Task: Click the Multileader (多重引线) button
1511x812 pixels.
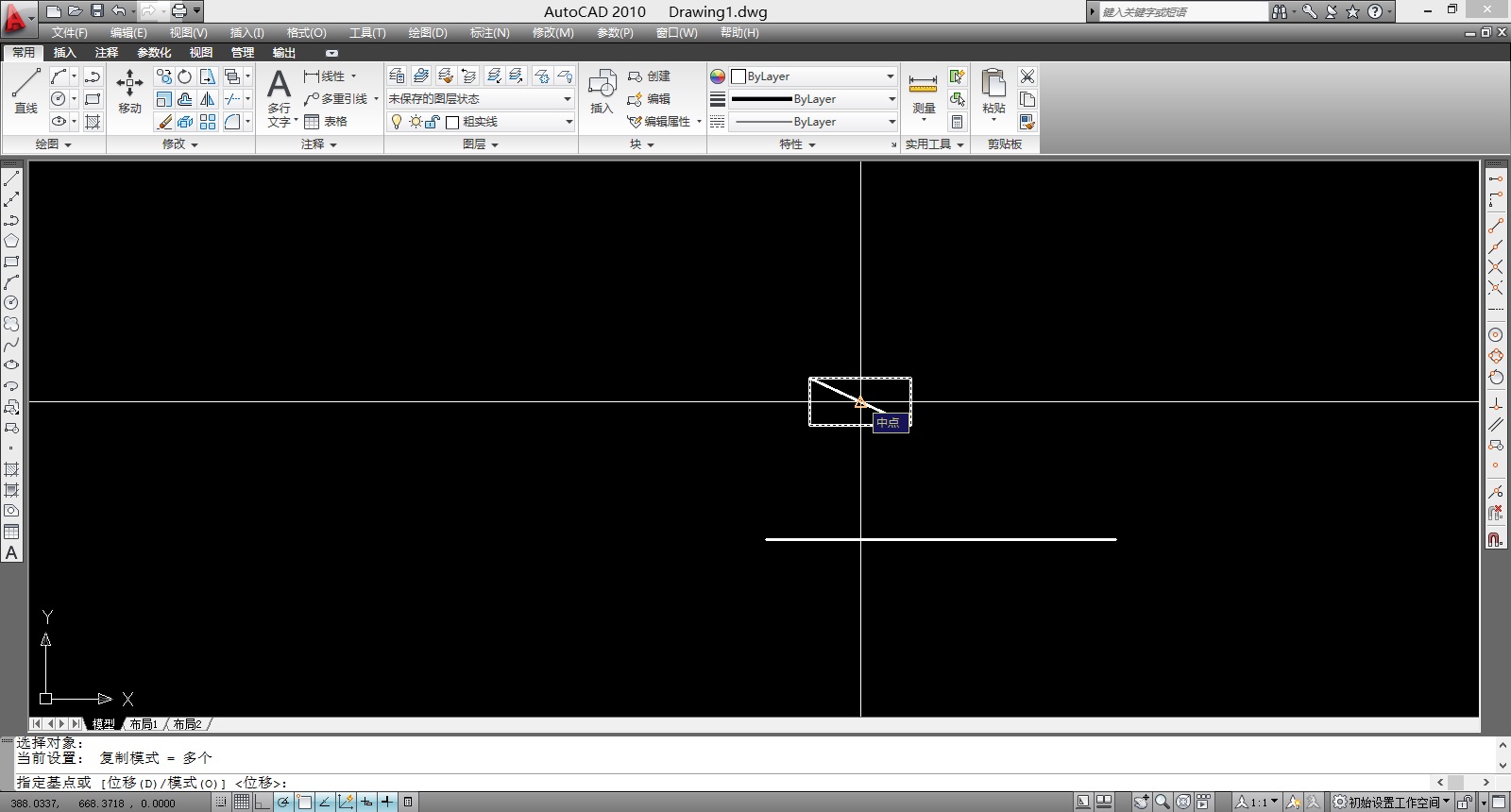Action: (337, 99)
